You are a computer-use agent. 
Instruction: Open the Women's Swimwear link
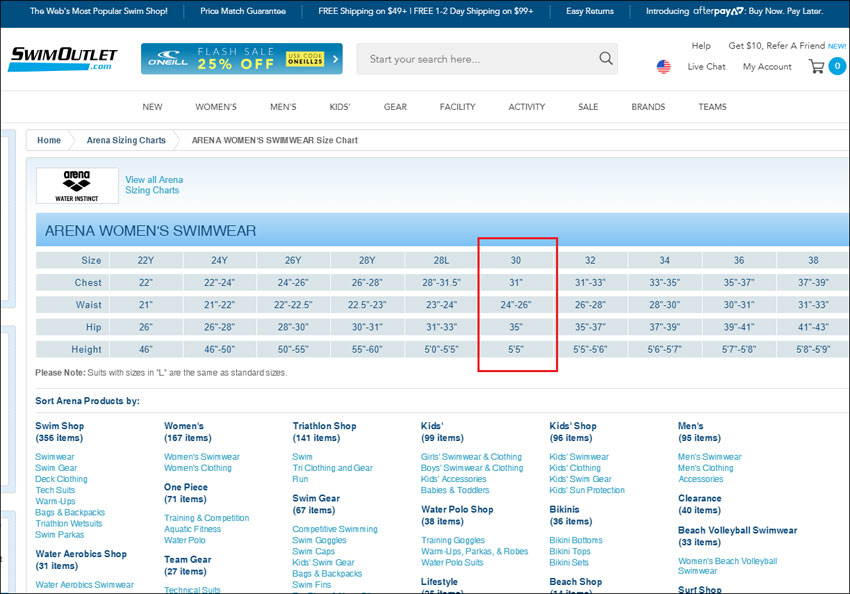(x=202, y=457)
